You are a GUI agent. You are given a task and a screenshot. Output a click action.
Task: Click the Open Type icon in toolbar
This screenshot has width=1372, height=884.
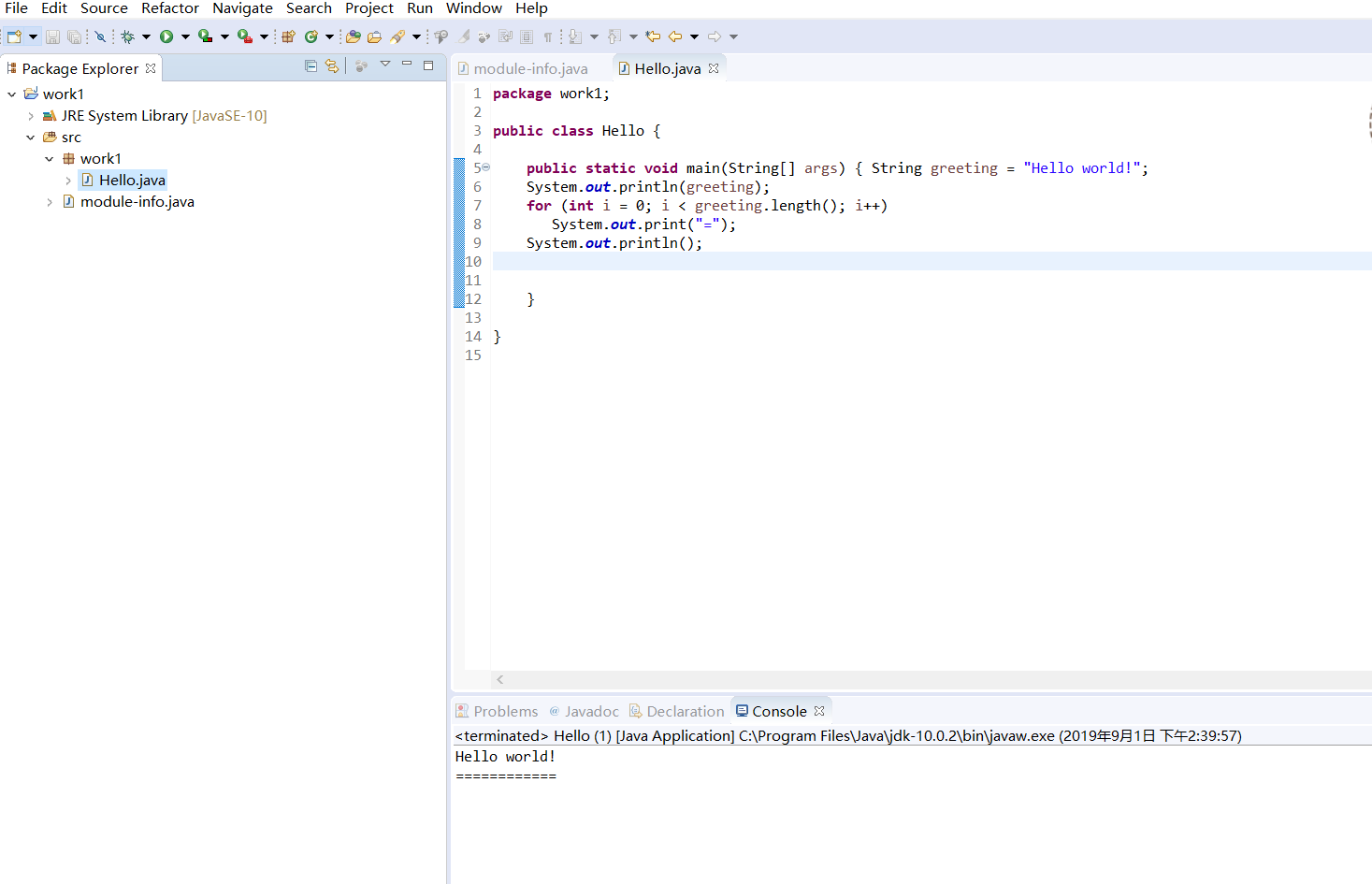[x=353, y=36]
